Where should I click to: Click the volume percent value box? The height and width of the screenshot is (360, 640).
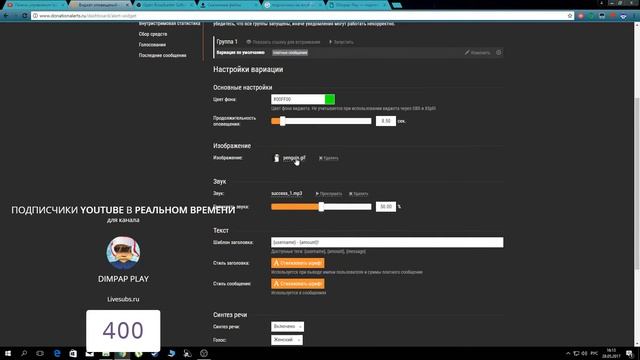pos(386,207)
